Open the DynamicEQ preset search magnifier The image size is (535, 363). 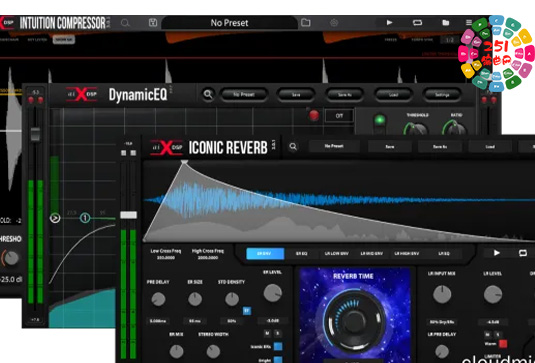(208, 94)
